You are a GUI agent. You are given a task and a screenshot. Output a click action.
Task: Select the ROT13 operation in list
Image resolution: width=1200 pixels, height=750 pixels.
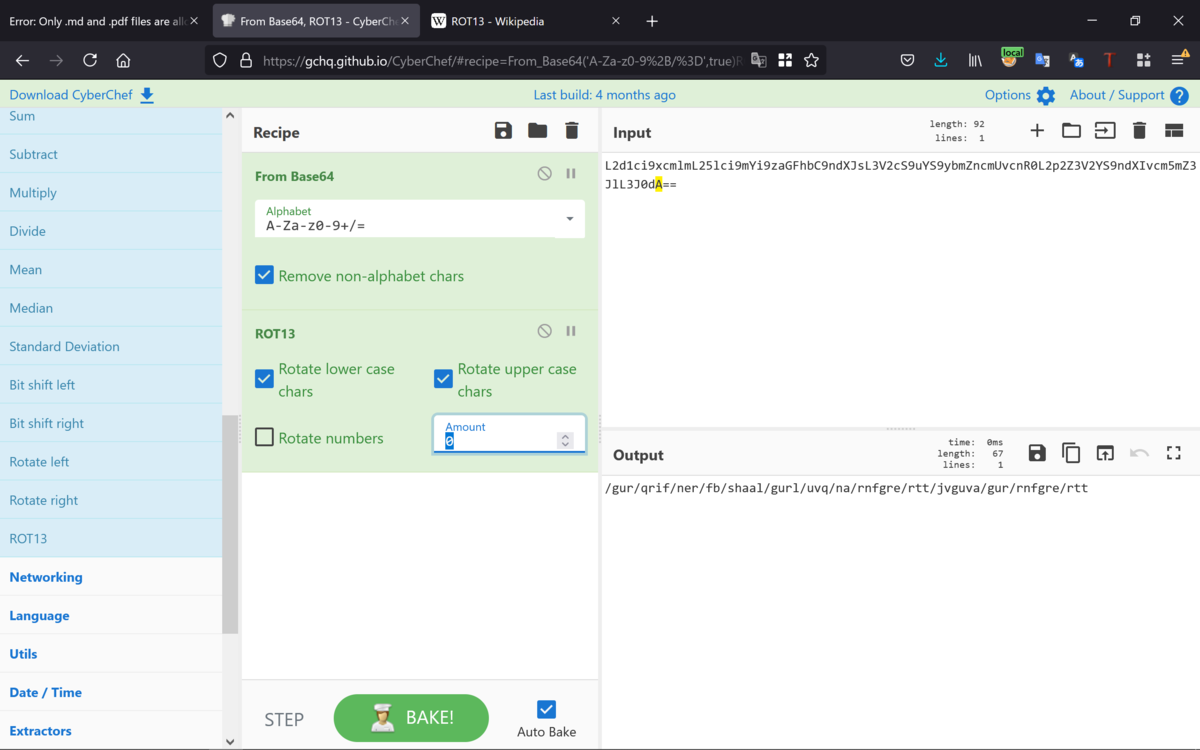click(111, 539)
